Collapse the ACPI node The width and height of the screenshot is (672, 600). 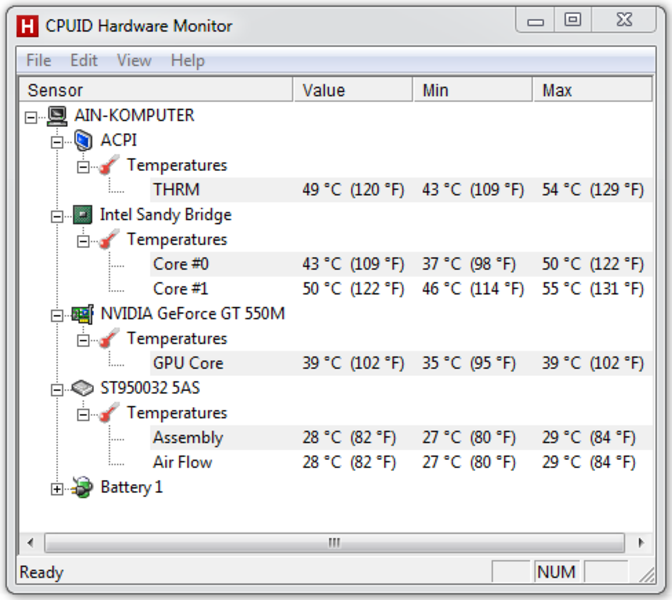(57, 142)
